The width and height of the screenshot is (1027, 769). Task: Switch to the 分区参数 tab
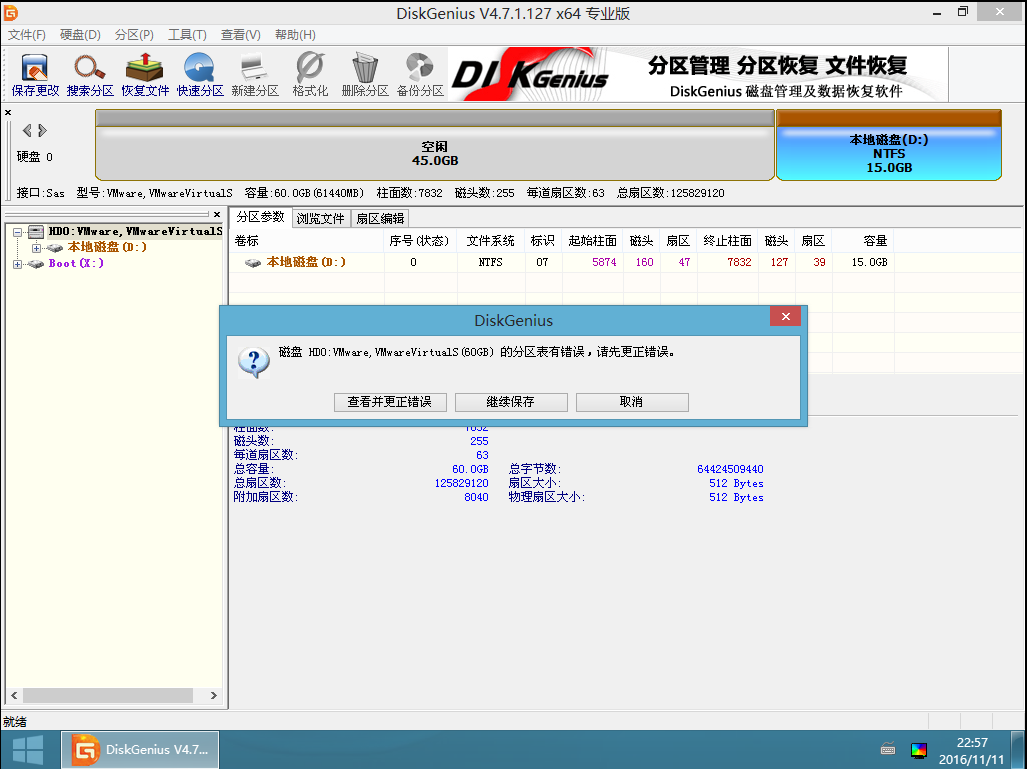260,217
